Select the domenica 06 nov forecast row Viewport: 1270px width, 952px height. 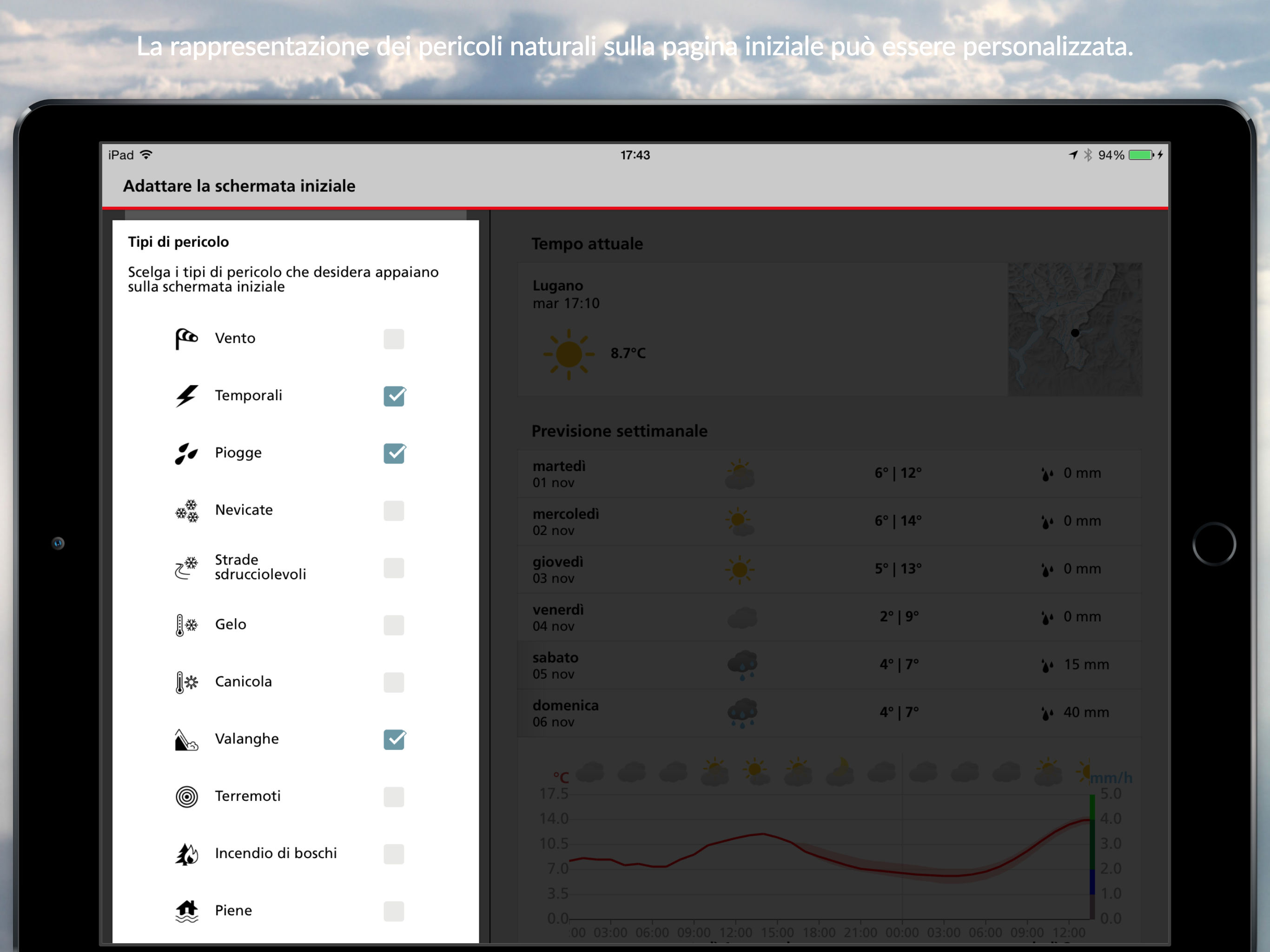click(x=830, y=713)
